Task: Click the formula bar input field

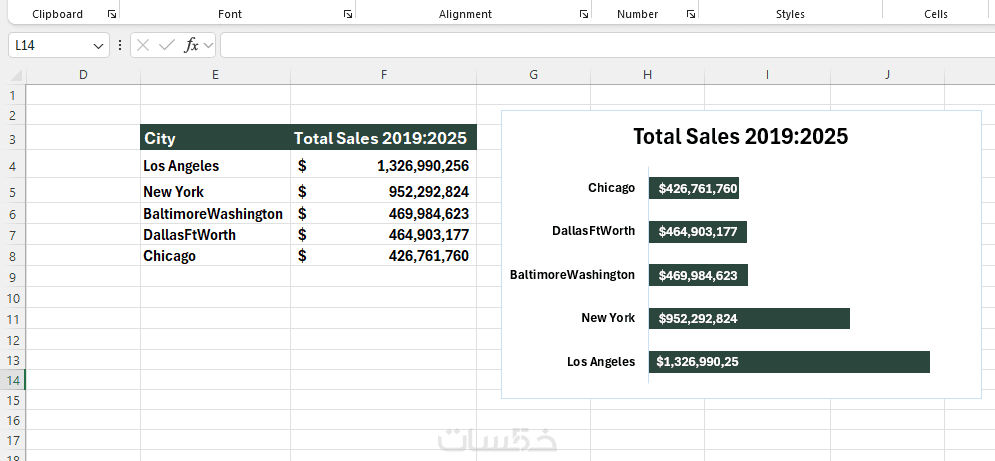Action: [x=600, y=46]
